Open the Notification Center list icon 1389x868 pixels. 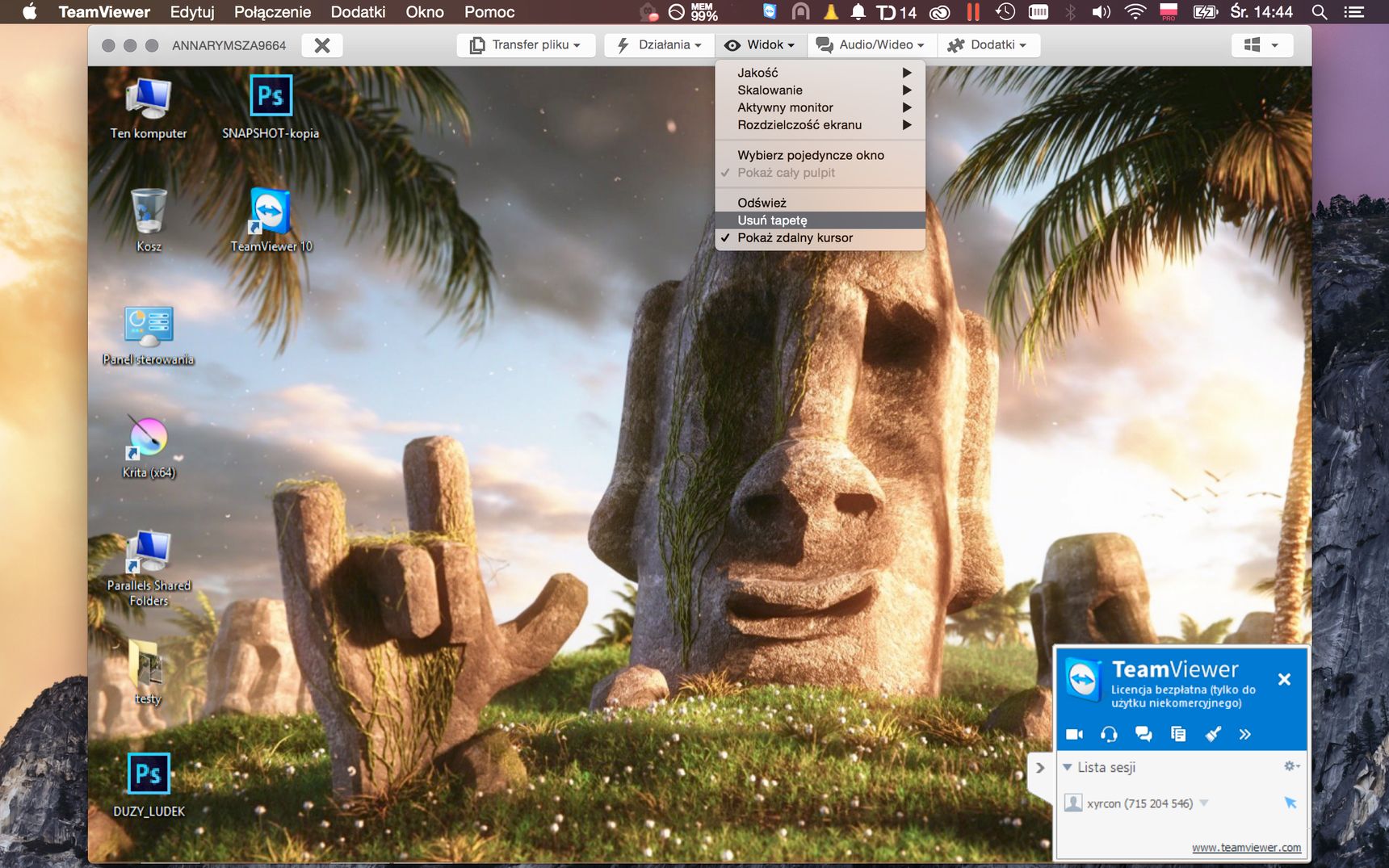(x=1354, y=12)
